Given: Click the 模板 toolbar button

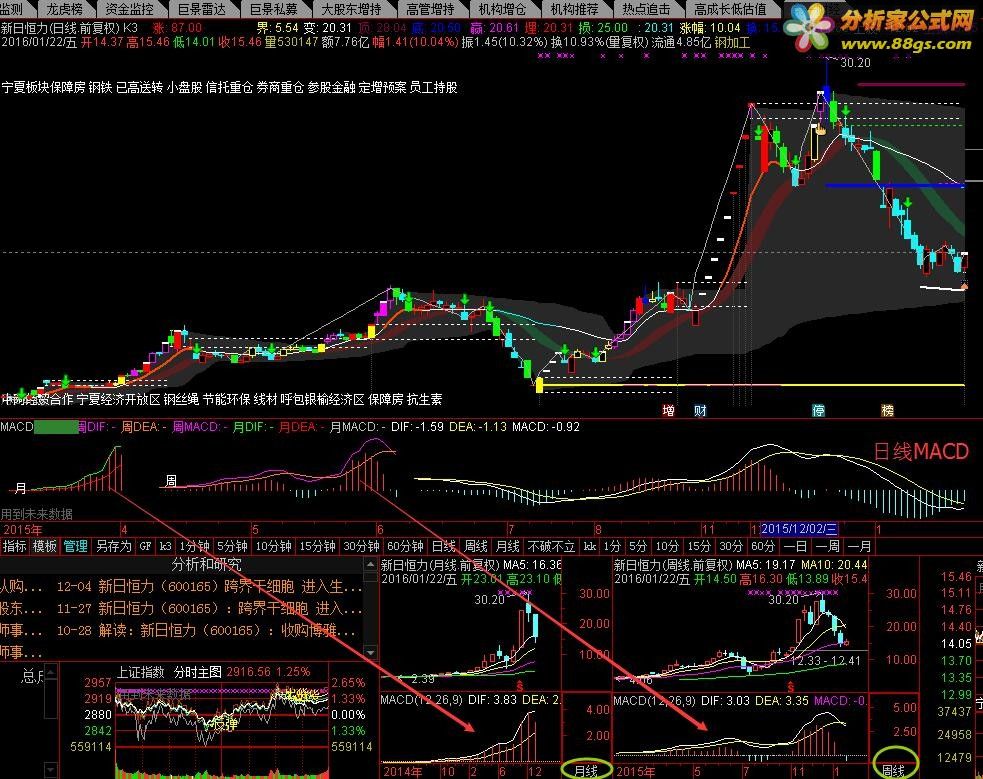Looking at the screenshot, I should pos(44,546).
